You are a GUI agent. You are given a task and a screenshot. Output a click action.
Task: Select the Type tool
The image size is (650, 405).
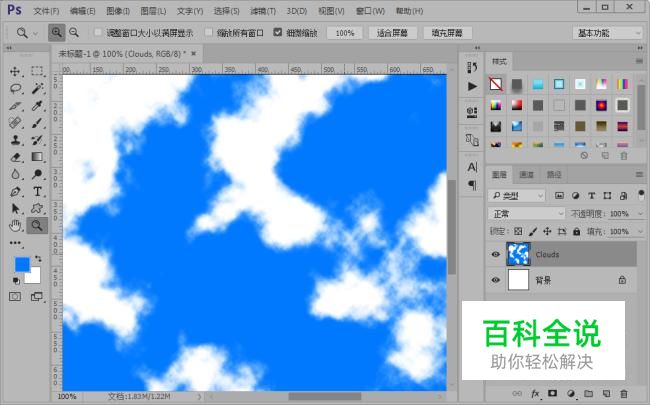click(37, 192)
